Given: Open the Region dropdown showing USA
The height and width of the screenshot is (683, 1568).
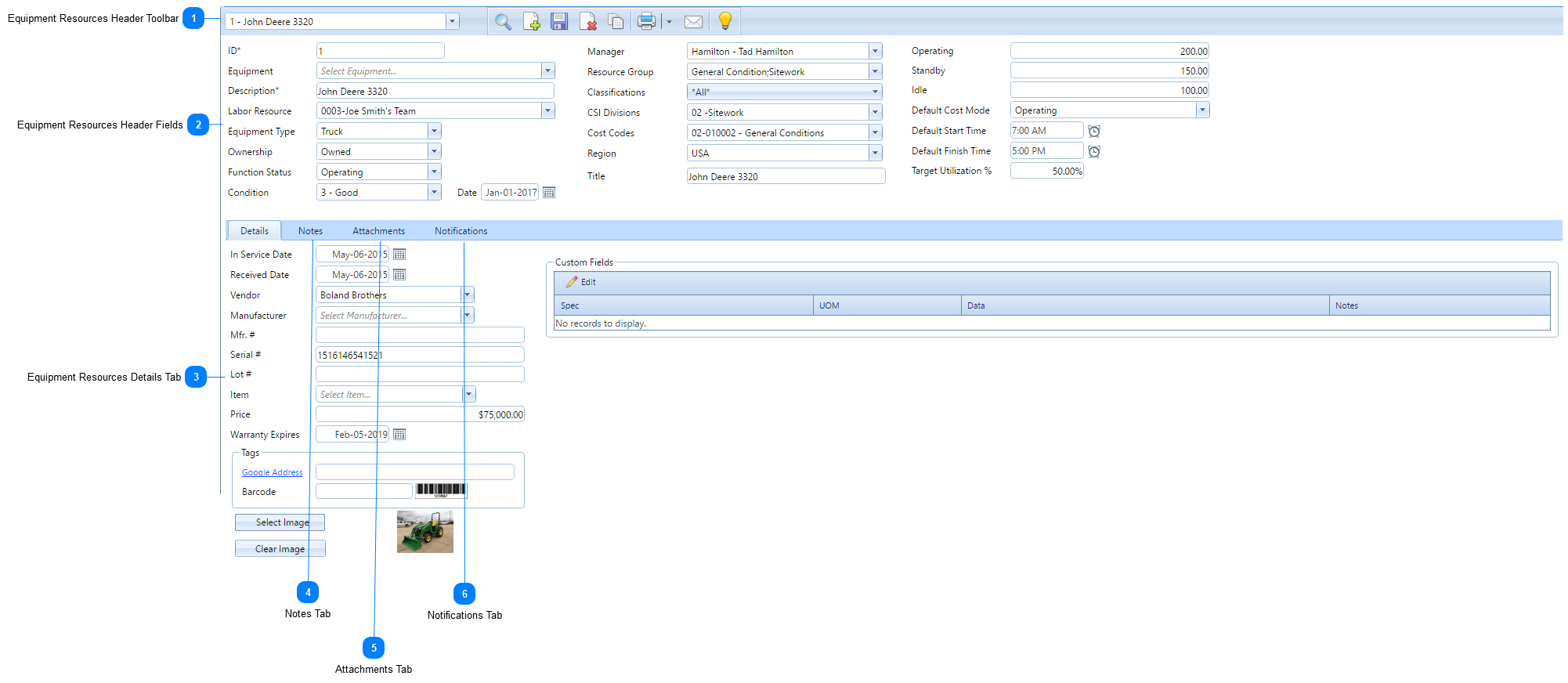Looking at the screenshot, I should (876, 154).
